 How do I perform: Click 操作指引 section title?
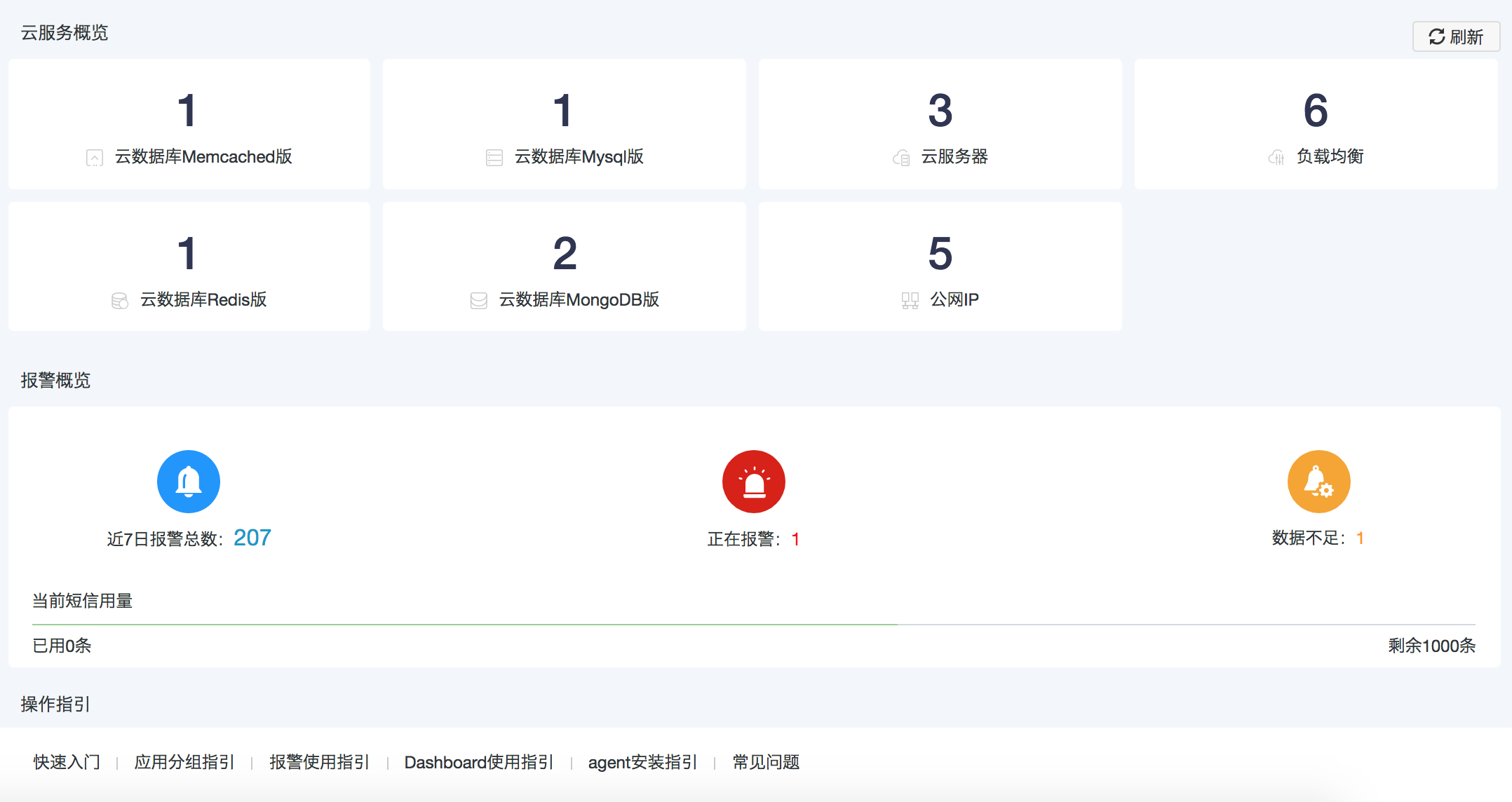(x=55, y=705)
